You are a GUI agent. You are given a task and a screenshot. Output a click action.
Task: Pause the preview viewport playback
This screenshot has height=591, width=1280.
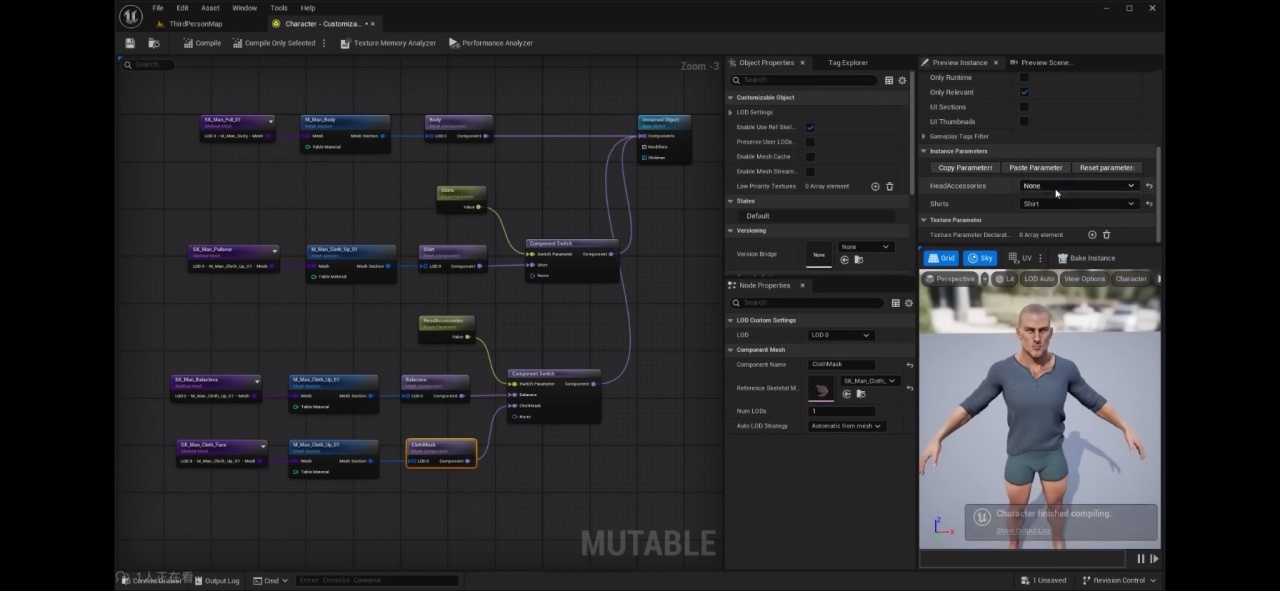pyautogui.click(x=1140, y=559)
